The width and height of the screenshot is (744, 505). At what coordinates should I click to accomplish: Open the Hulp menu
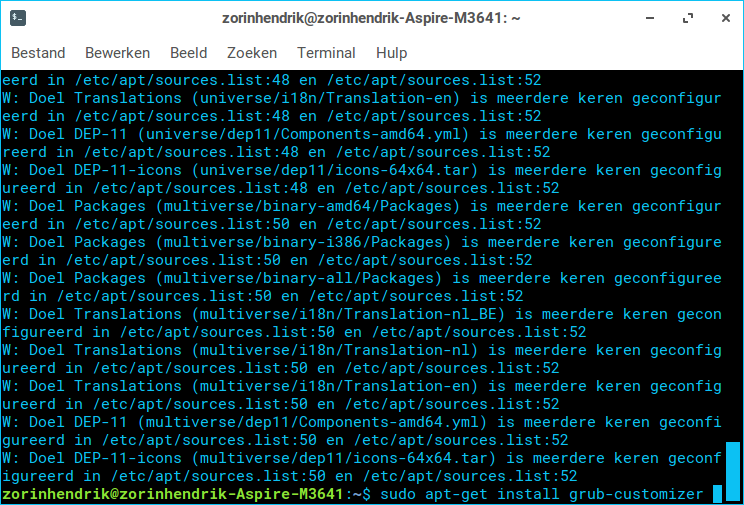[x=391, y=53]
